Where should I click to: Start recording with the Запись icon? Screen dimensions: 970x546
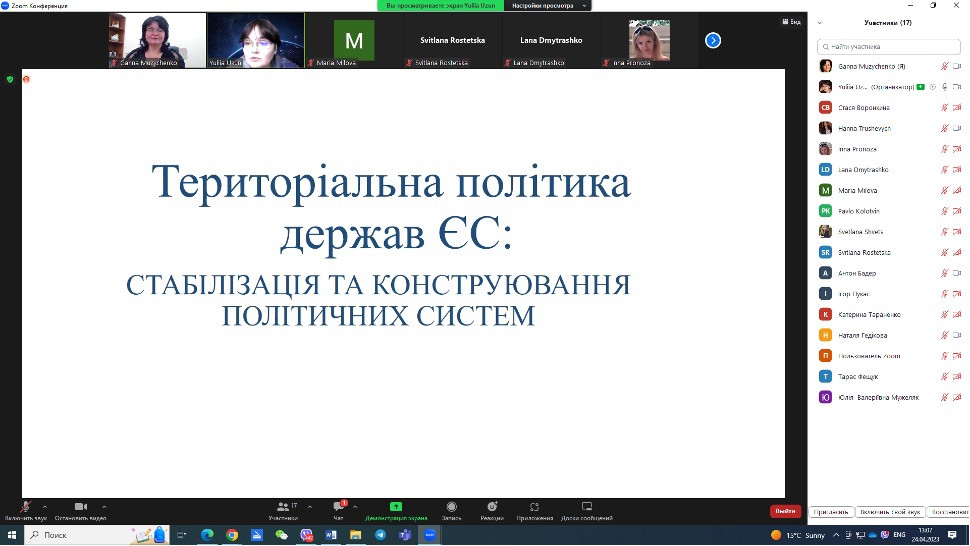coord(452,508)
